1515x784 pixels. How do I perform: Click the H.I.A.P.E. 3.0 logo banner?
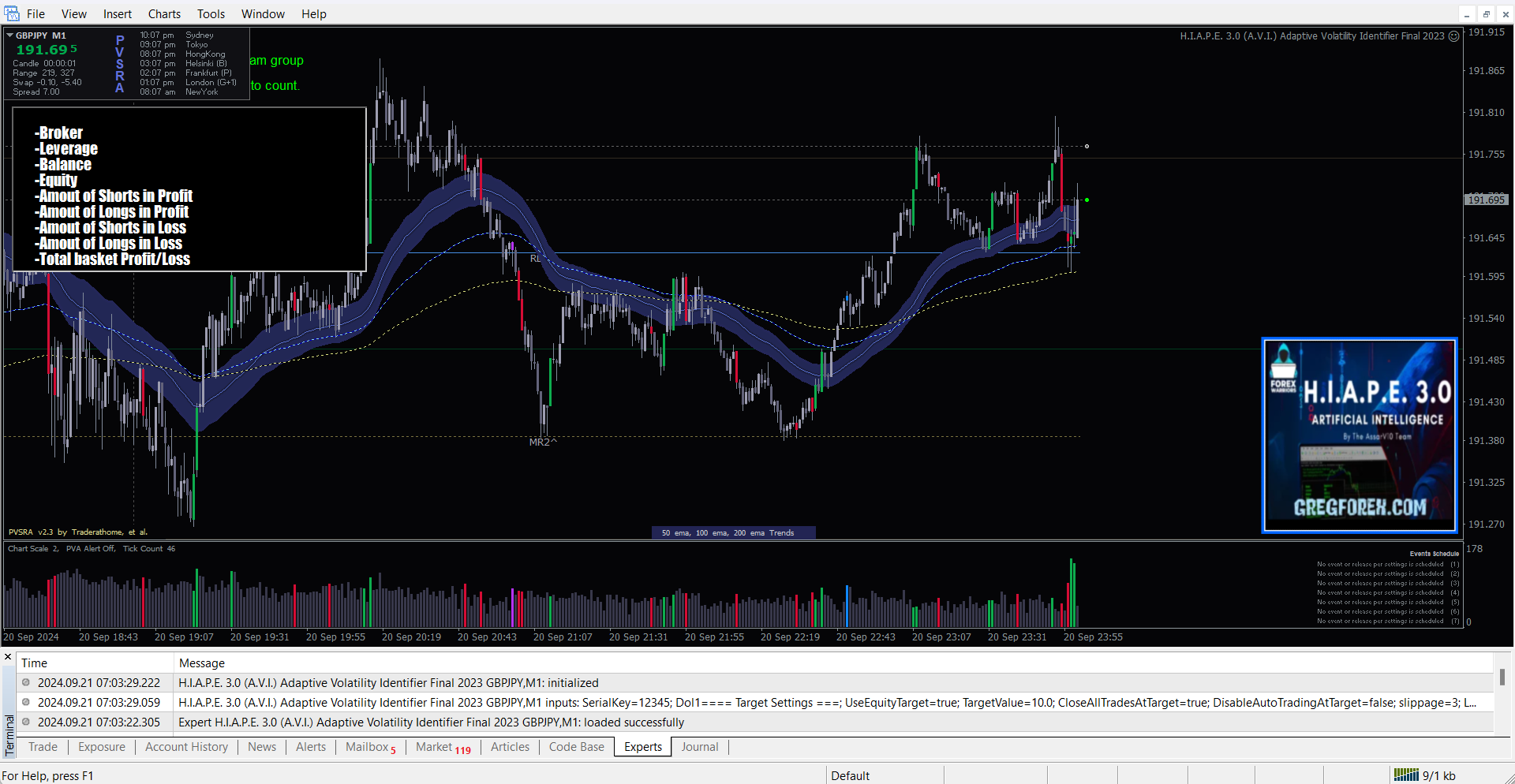point(1359,436)
